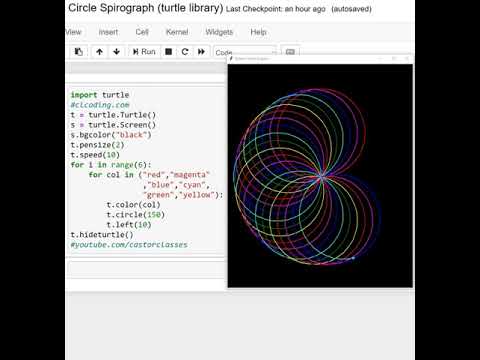The width and height of the screenshot is (480, 360).
Task: Click the 't.circle(150)' line
Action: [136, 215]
